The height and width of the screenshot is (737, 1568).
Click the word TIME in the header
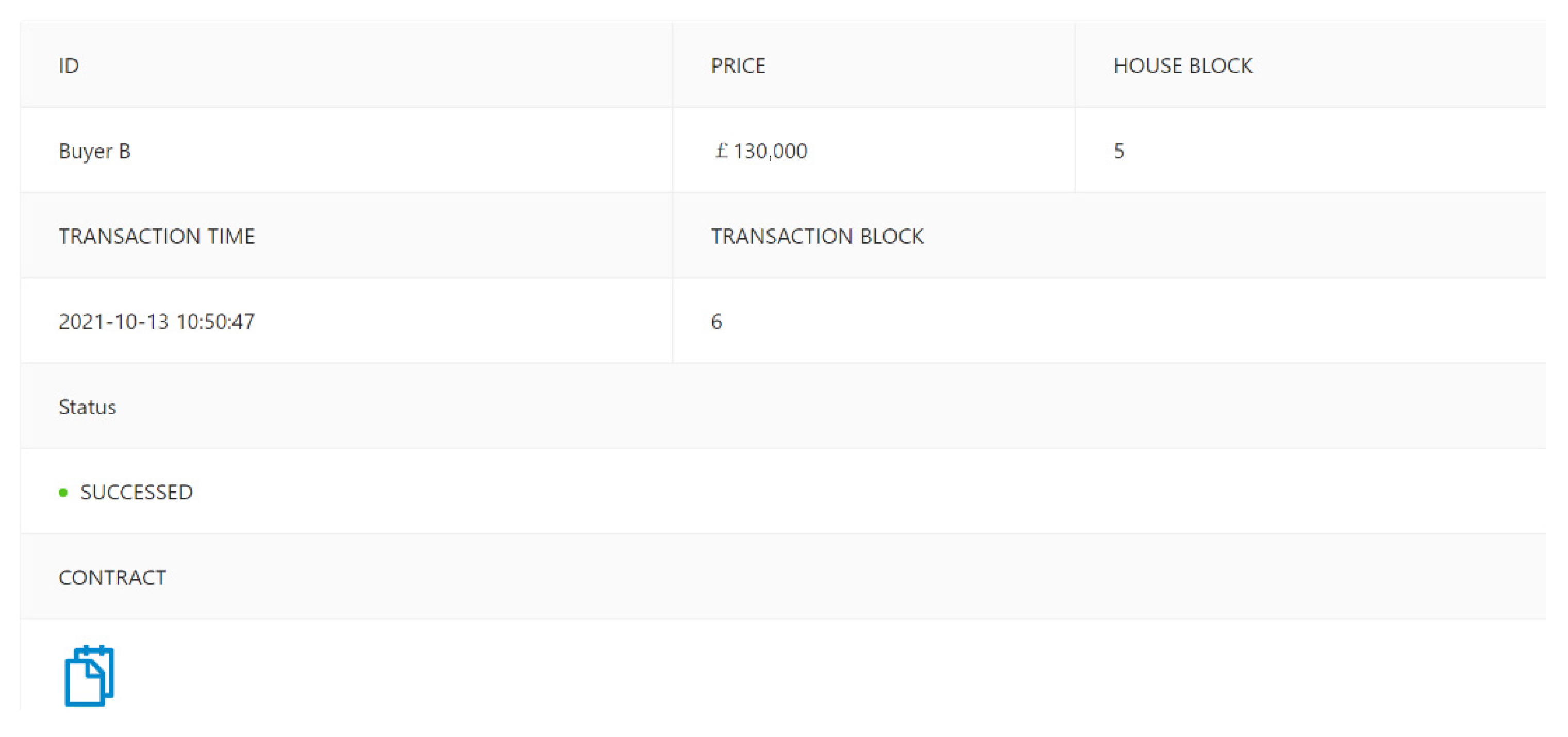tap(231, 236)
